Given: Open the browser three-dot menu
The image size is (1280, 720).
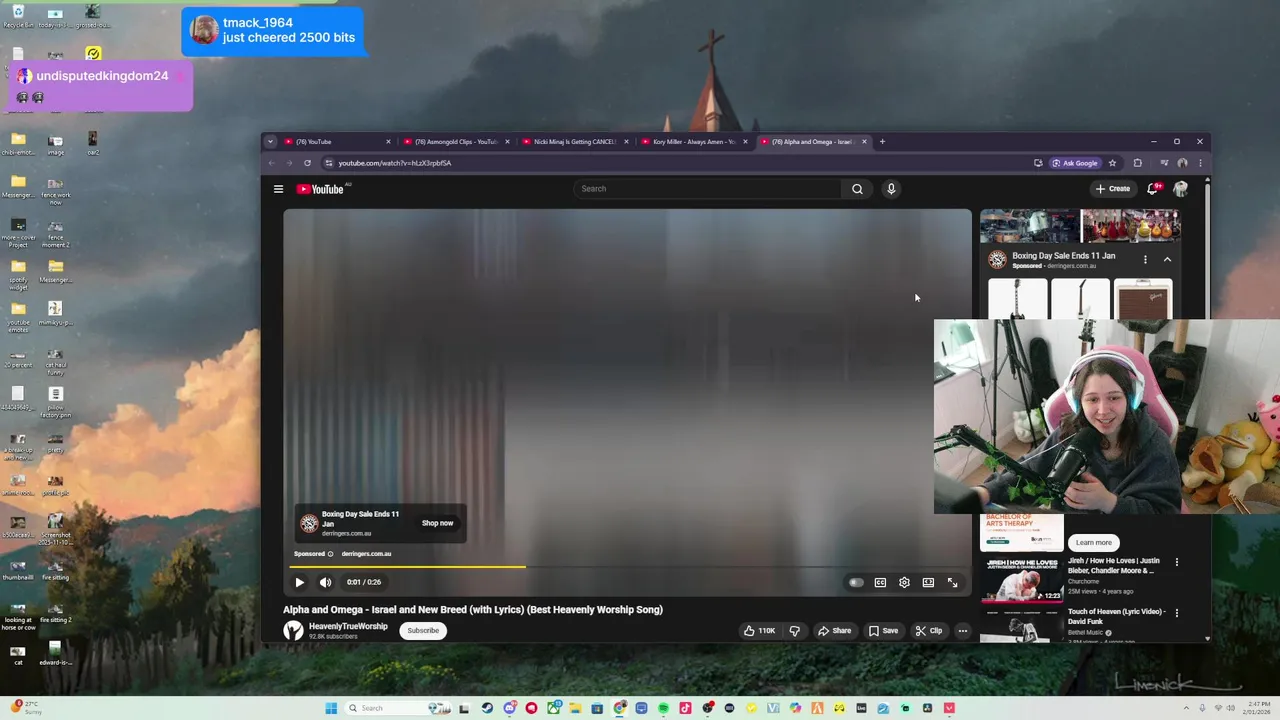Looking at the screenshot, I should coord(1200,163).
